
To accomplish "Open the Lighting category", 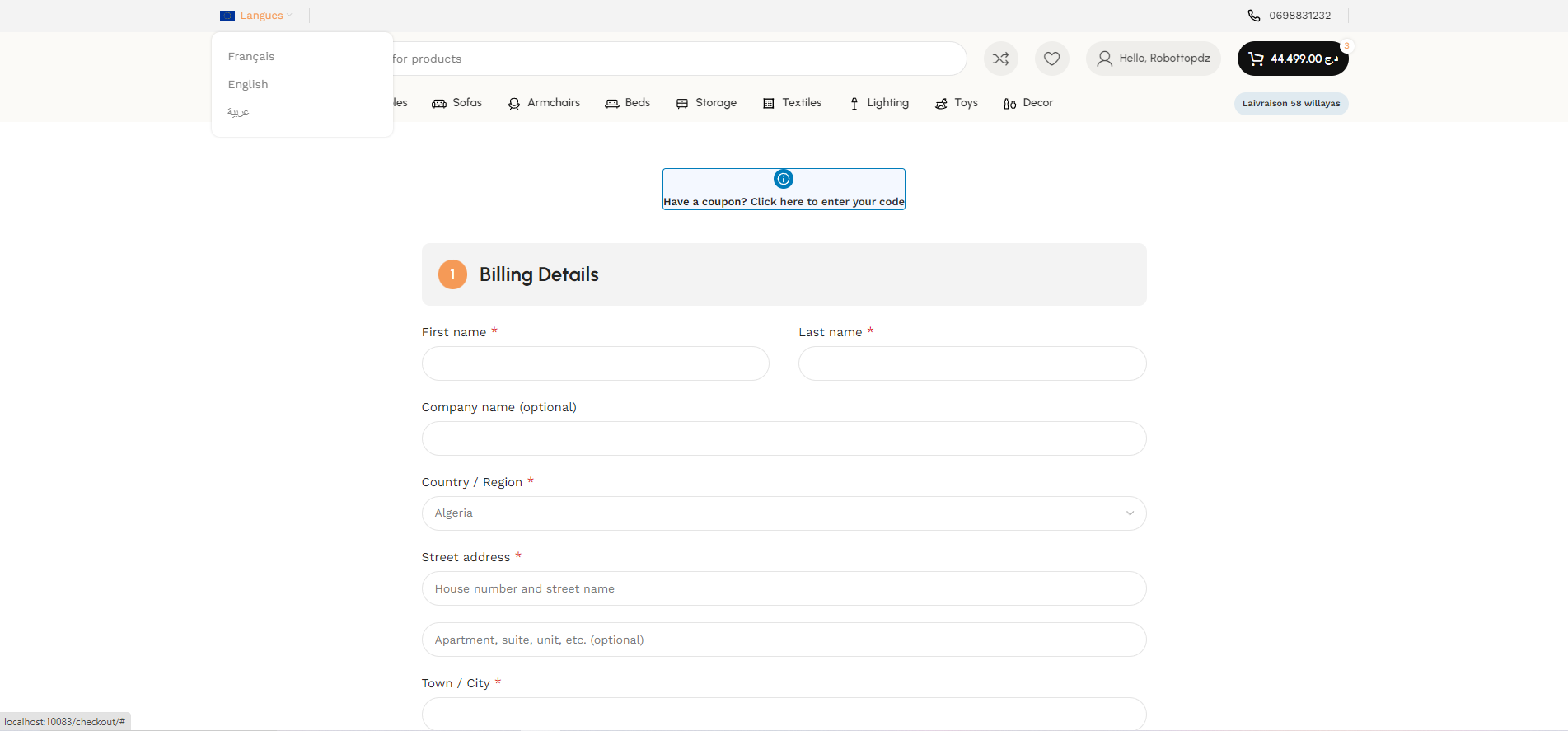I will point(878,103).
